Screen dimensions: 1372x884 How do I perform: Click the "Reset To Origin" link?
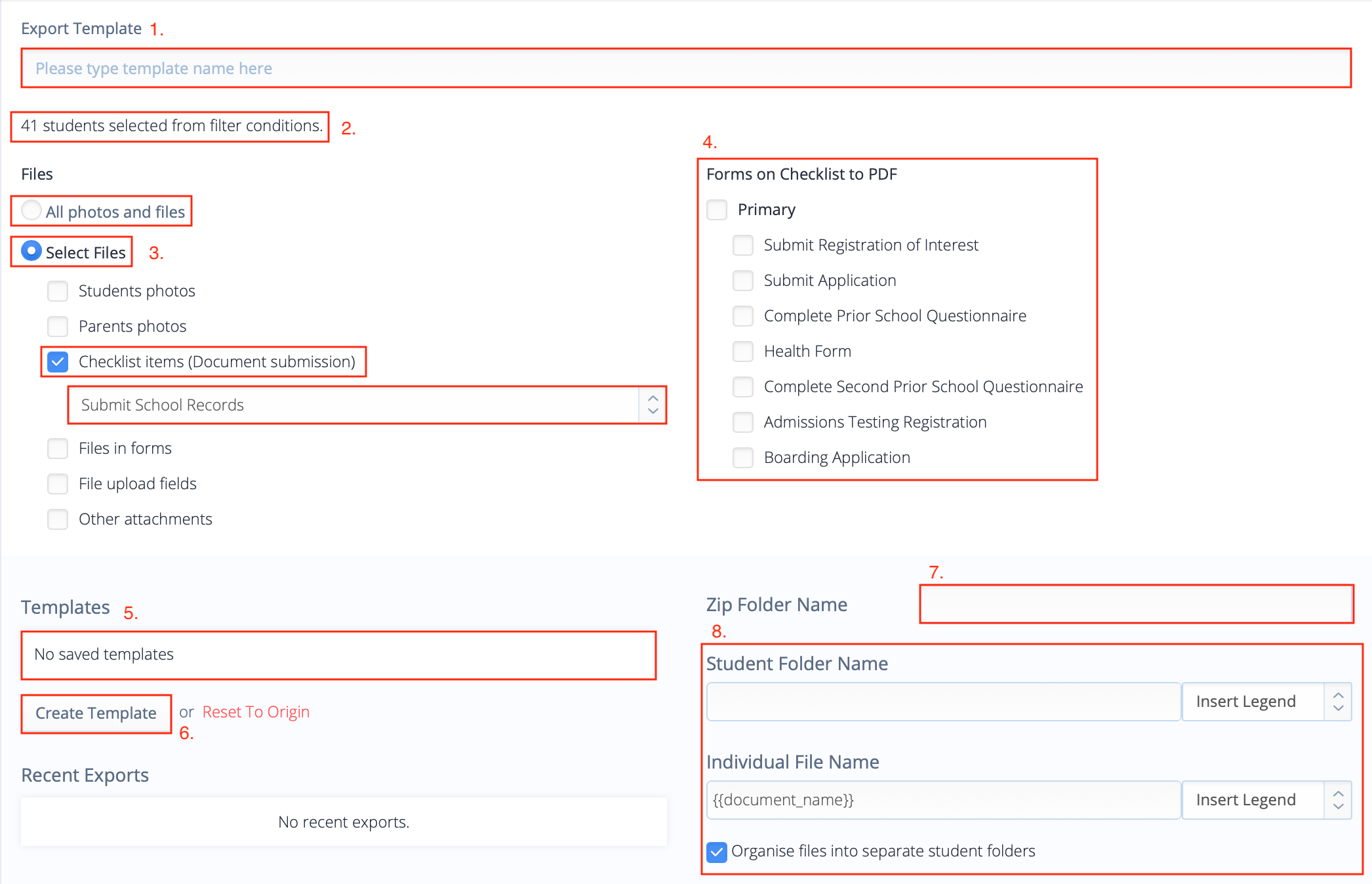(256, 711)
